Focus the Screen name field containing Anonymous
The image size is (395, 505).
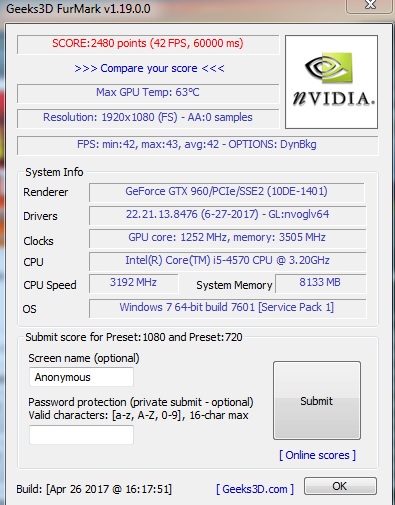(81, 377)
